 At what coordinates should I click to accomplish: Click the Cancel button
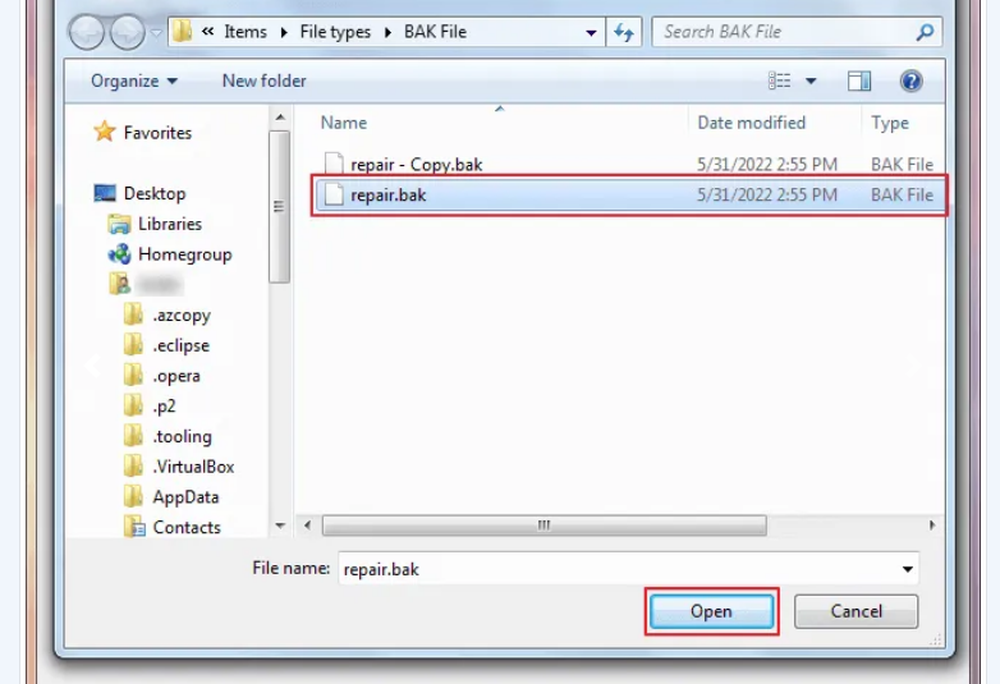tap(856, 611)
